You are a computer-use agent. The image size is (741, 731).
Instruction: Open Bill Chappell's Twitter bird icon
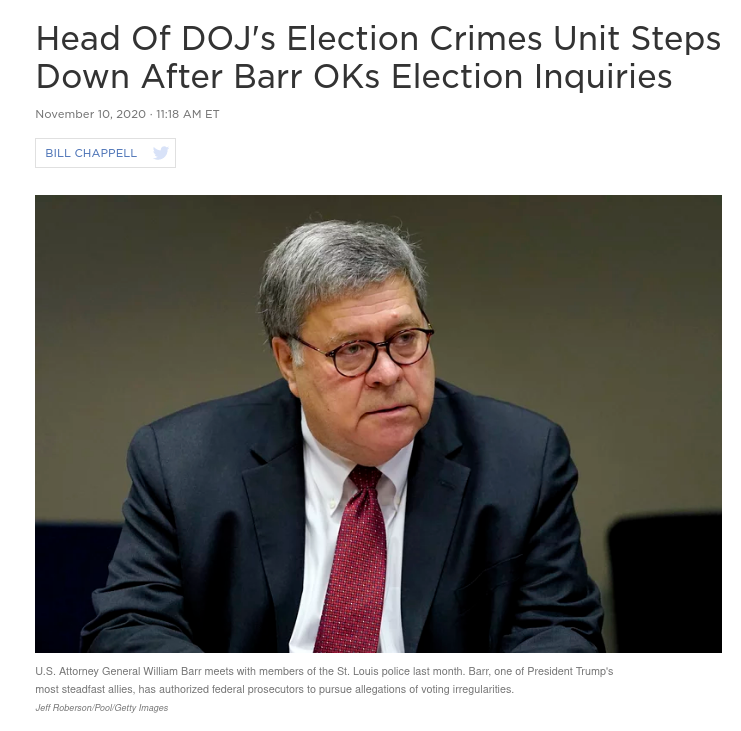161,153
